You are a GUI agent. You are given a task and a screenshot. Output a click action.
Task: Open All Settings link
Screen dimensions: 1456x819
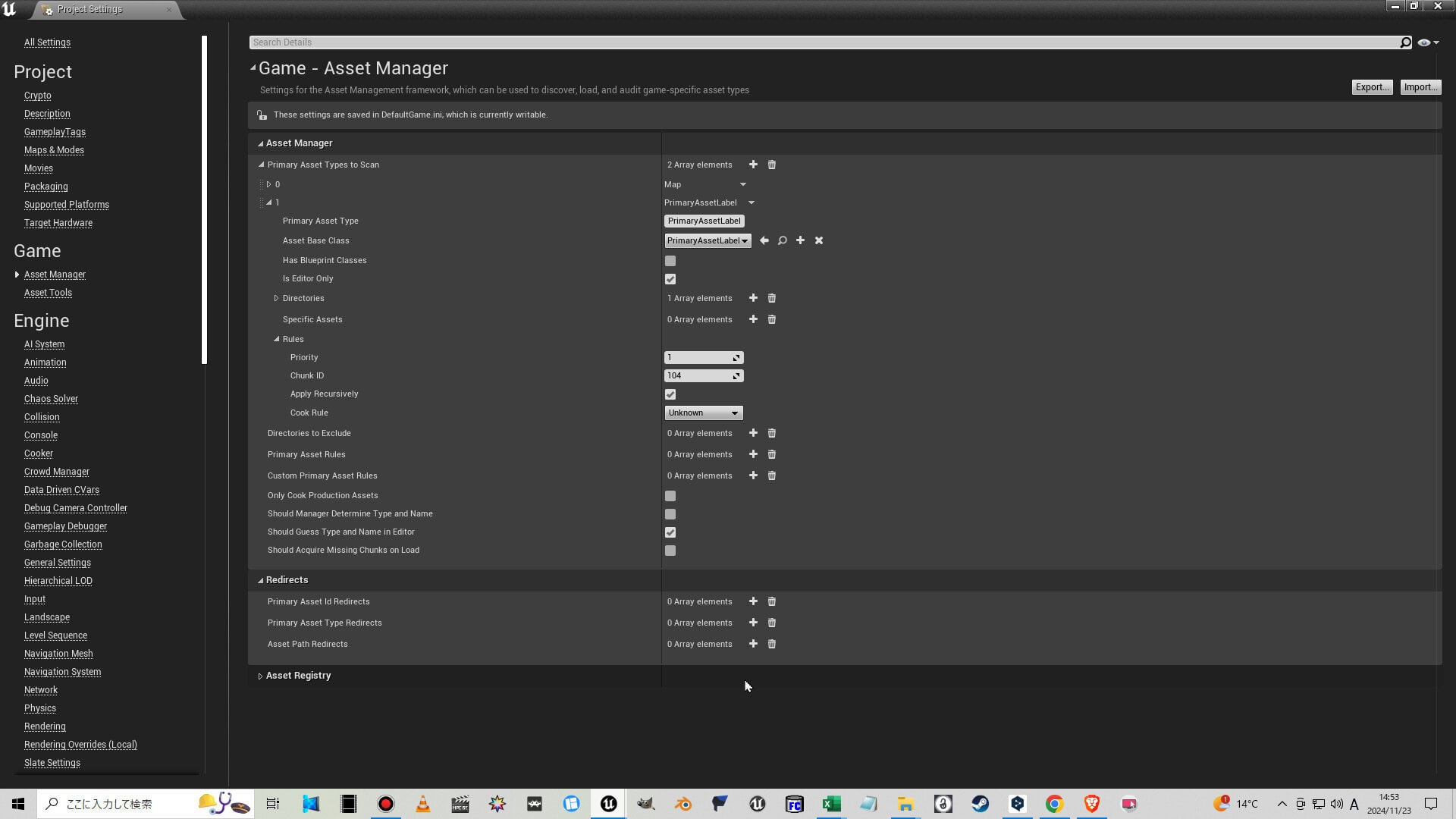tap(47, 42)
